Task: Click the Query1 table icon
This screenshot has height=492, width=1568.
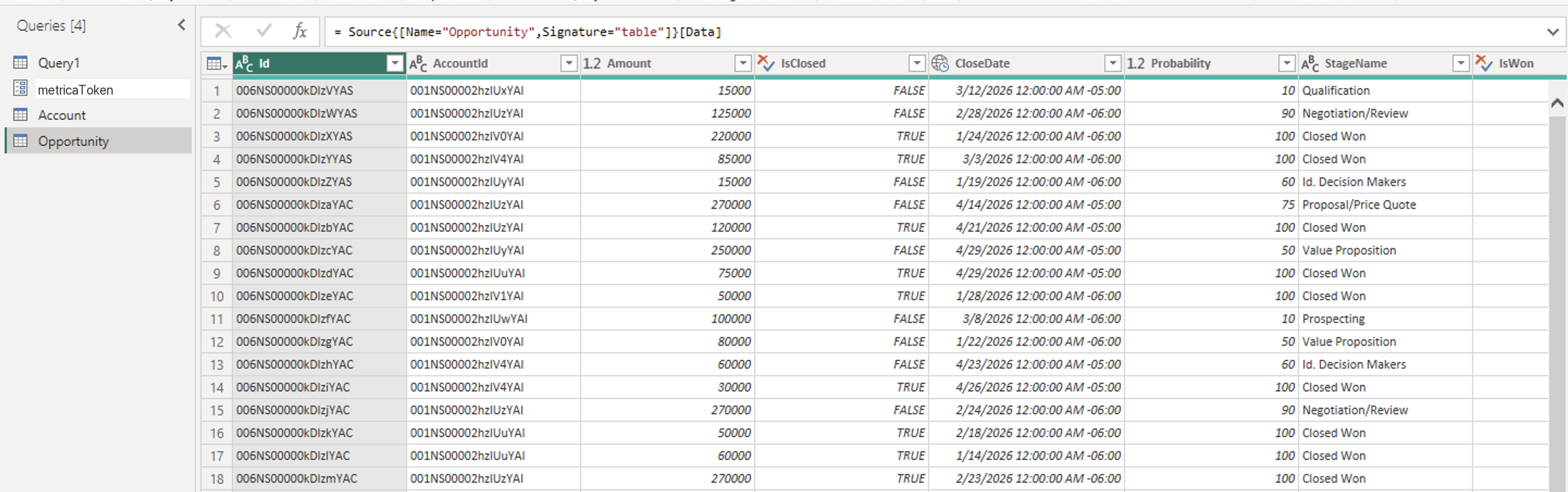Action: [21, 63]
